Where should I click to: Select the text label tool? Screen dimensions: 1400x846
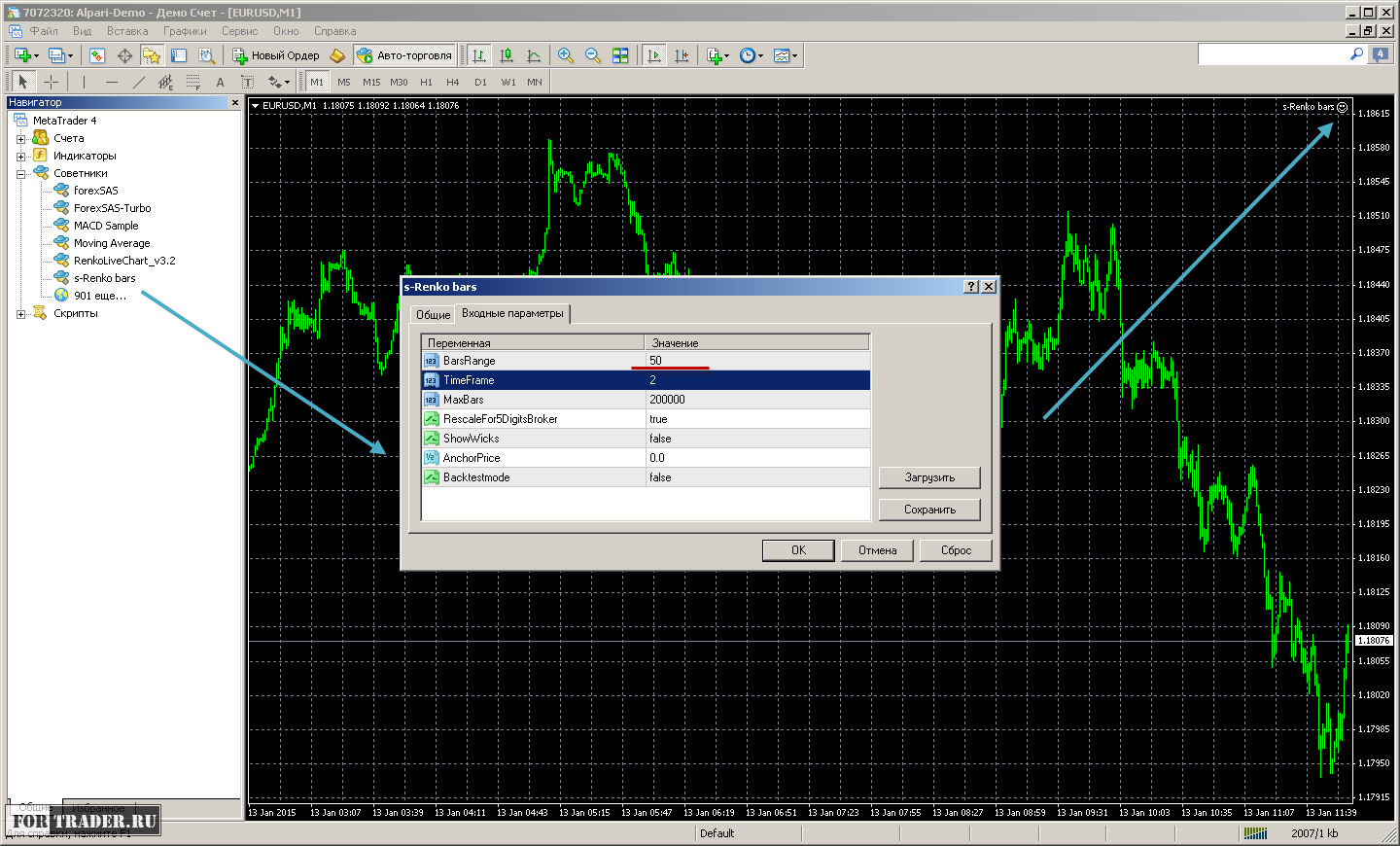pyautogui.click(x=247, y=82)
